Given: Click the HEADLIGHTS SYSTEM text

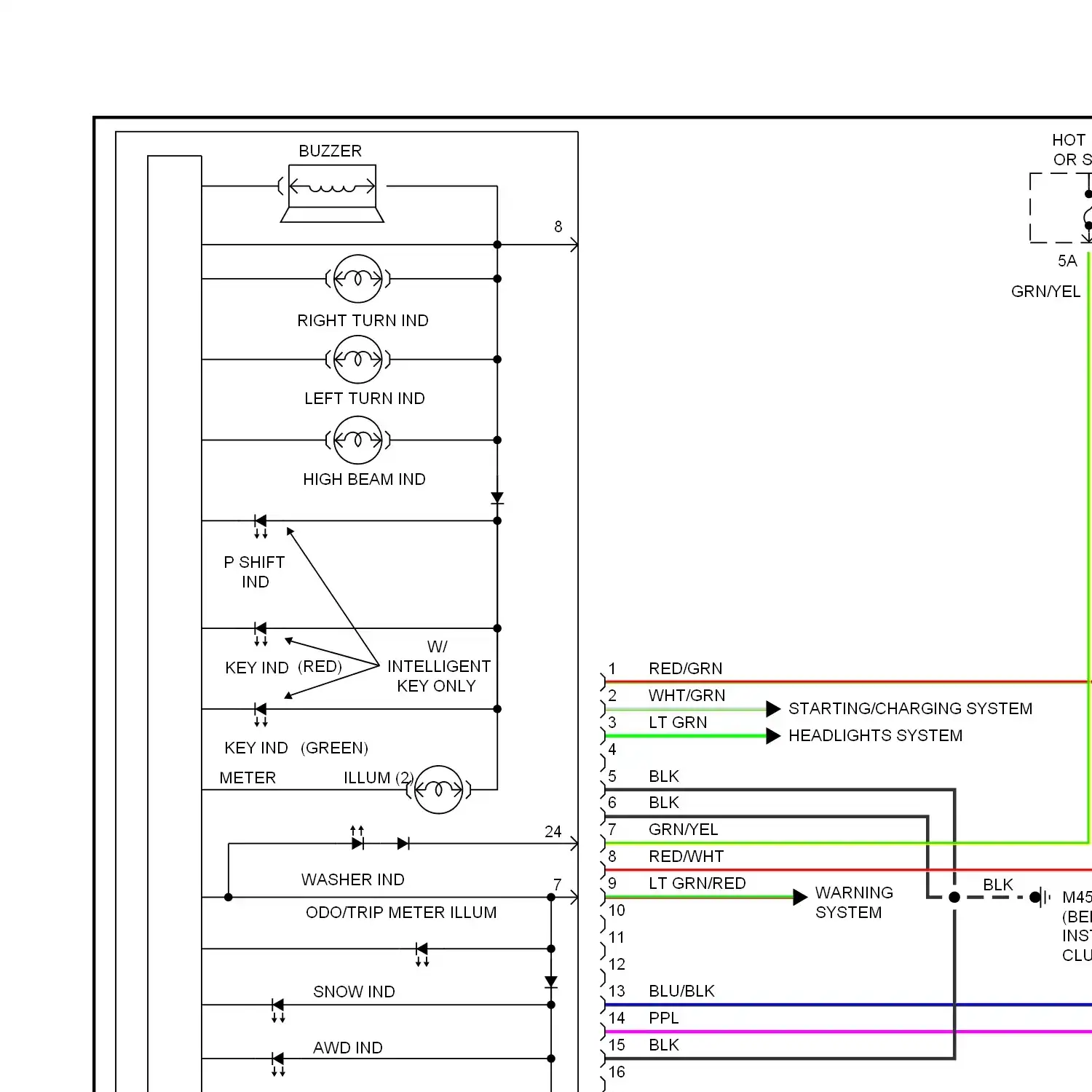Looking at the screenshot, I should coord(875,735).
